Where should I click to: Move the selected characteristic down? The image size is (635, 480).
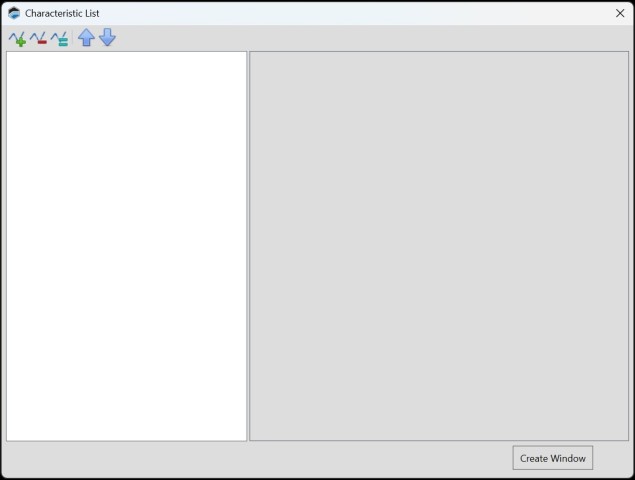[x=107, y=38]
